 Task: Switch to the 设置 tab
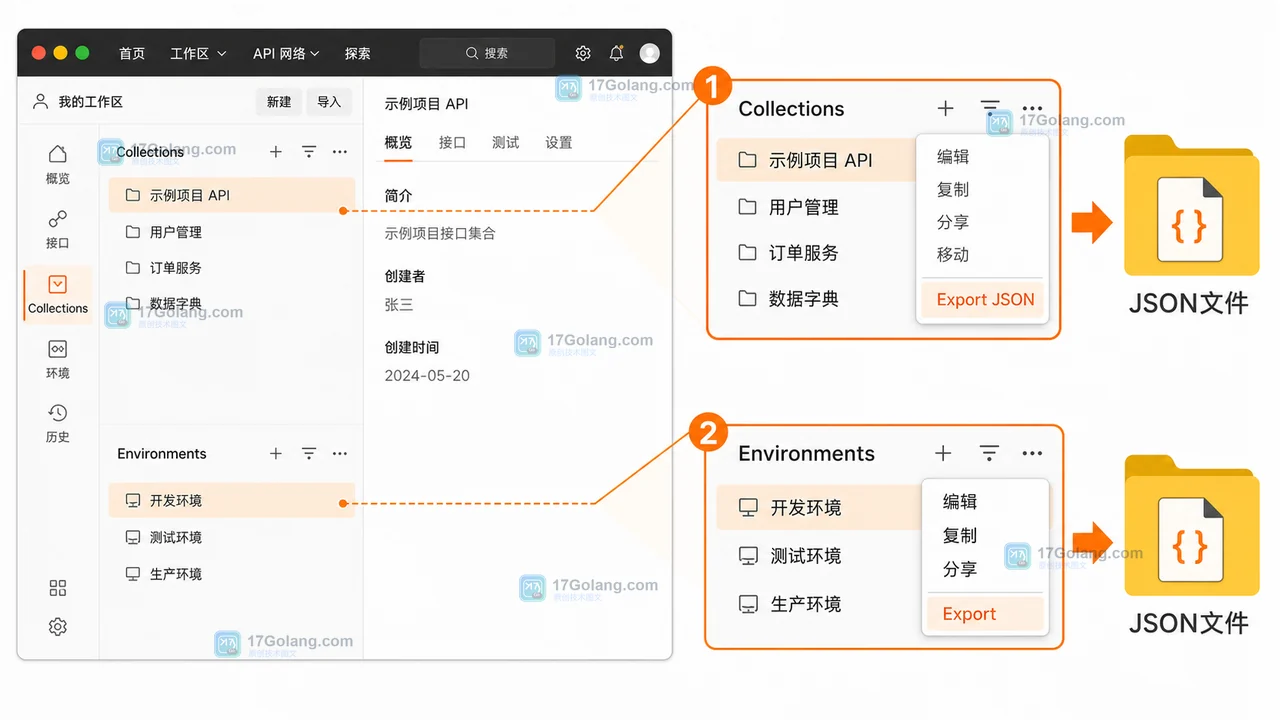click(x=559, y=143)
